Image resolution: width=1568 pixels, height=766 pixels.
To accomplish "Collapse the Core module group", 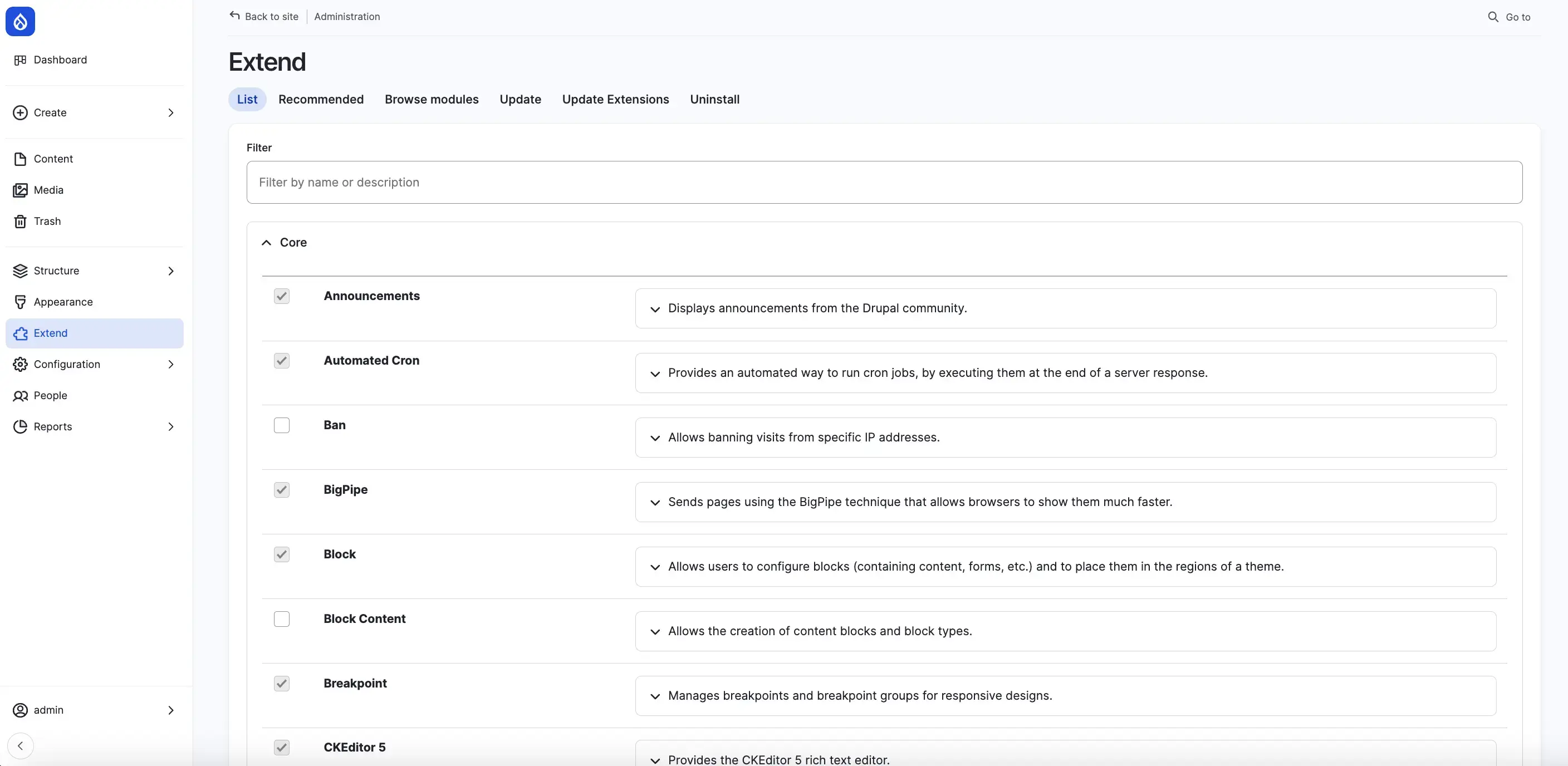I will tap(266, 243).
